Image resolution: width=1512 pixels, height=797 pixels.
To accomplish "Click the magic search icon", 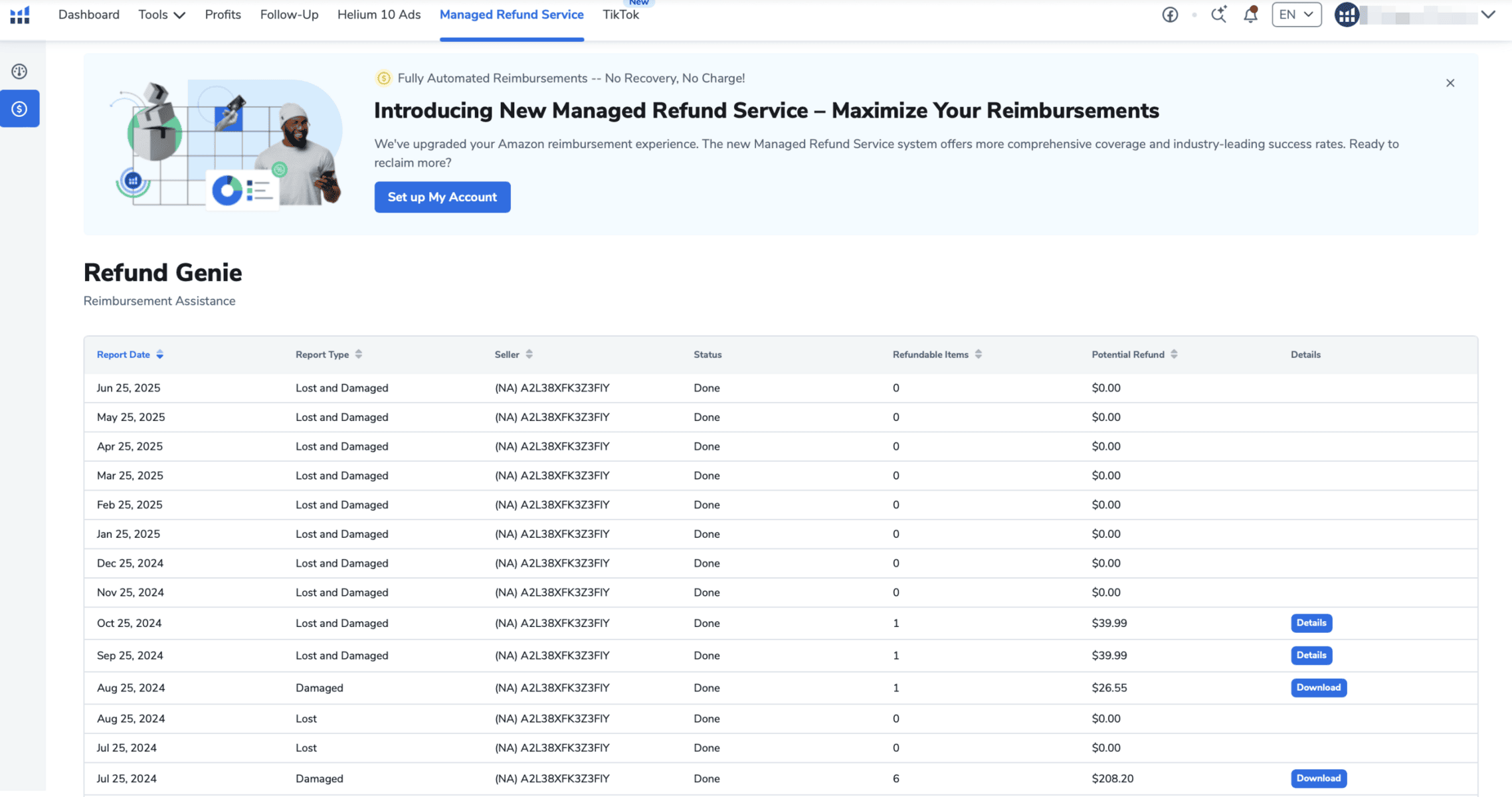I will click(1218, 15).
